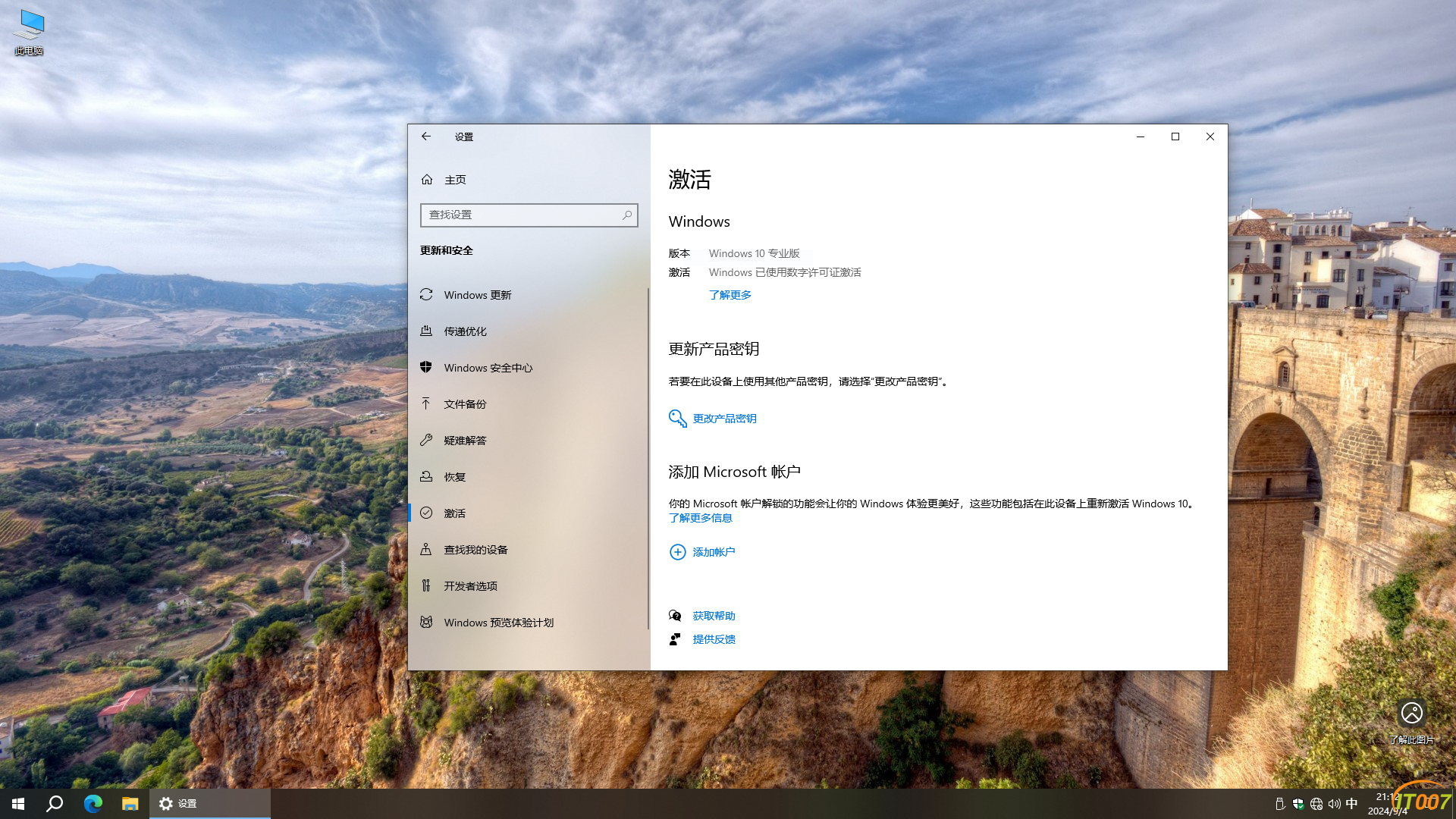Click the 添加帐户 link

click(714, 552)
